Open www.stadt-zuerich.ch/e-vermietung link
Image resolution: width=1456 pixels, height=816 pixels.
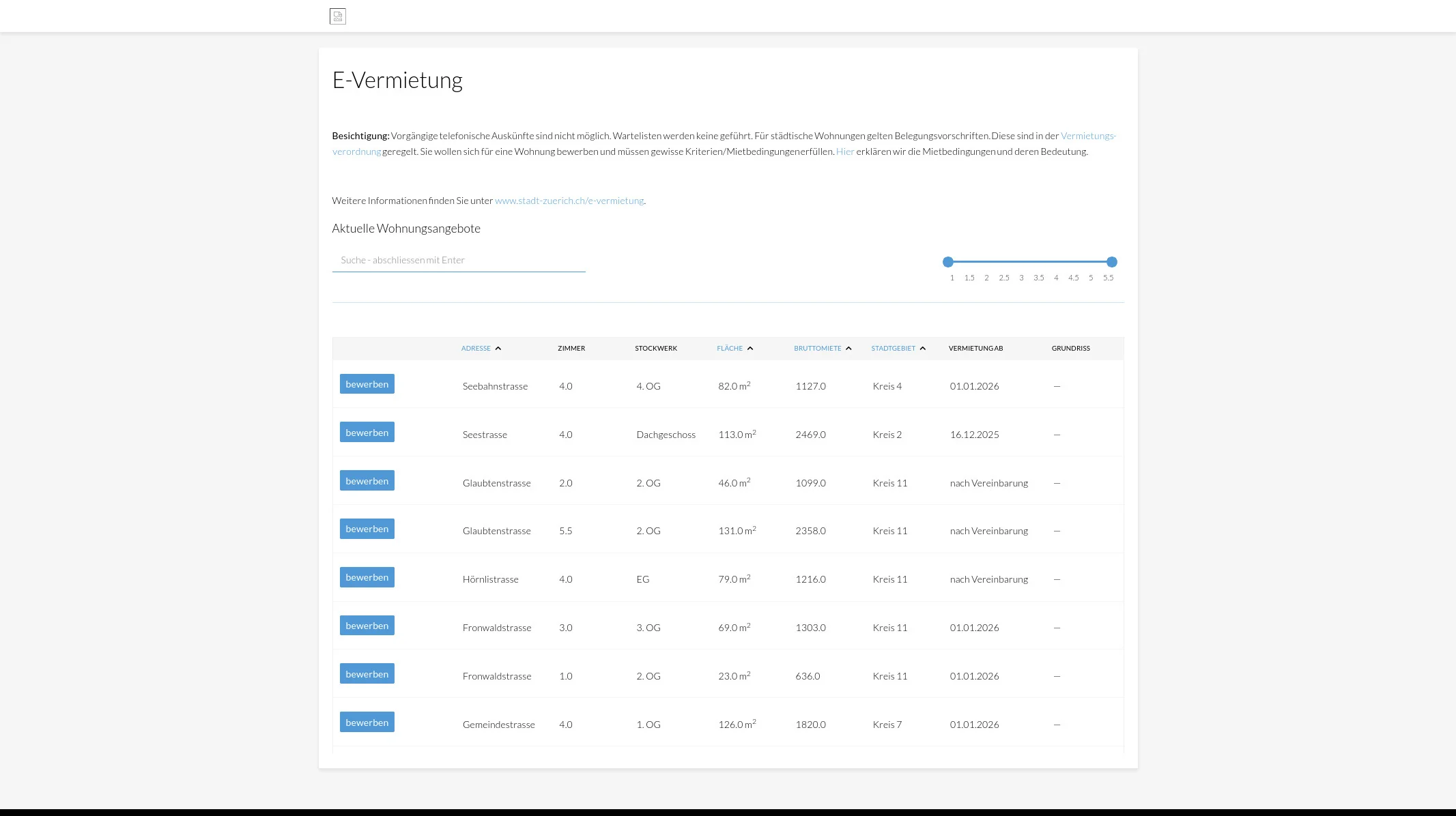569,201
